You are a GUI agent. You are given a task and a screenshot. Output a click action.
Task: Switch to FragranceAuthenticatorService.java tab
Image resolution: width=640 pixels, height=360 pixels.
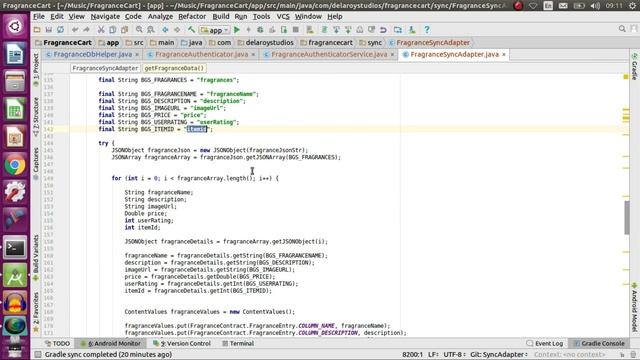[x=329, y=54]
